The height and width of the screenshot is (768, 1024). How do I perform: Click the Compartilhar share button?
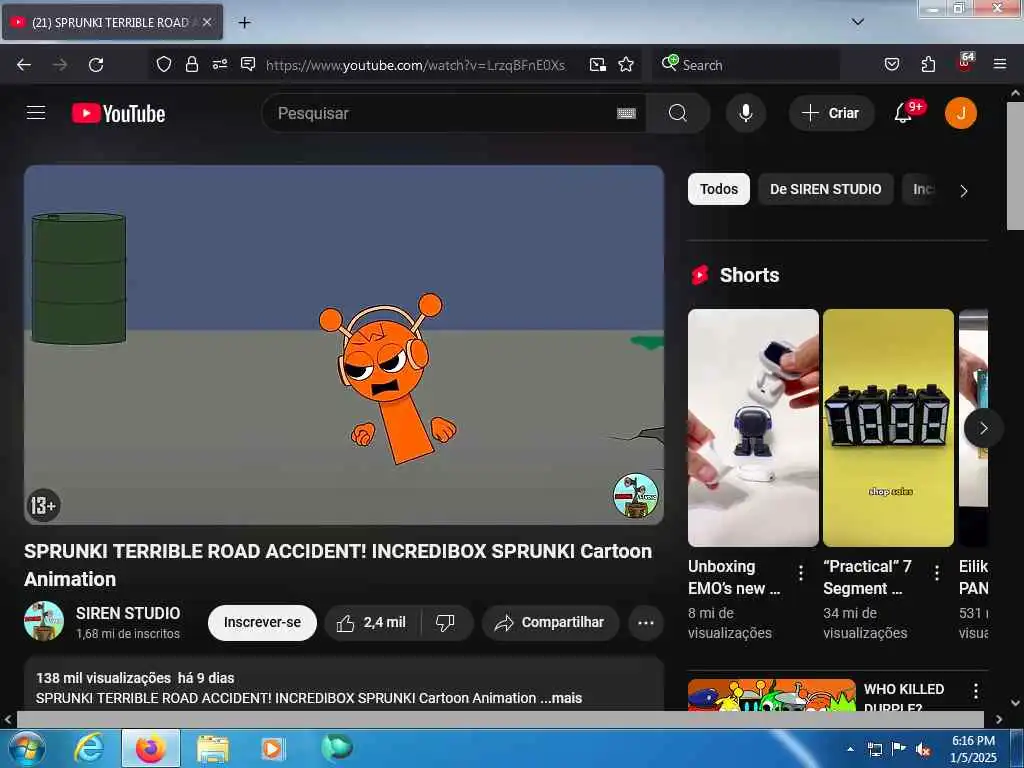point(550,622)
